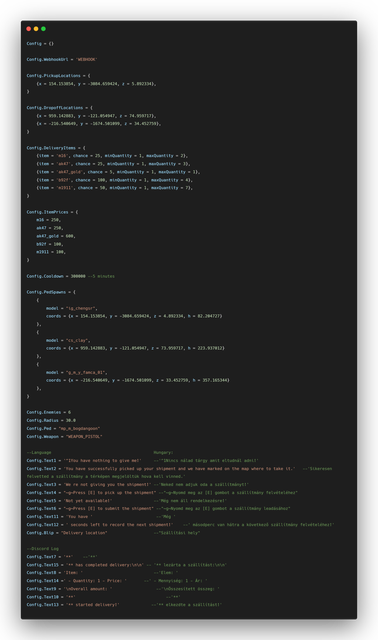Click the 'm1911 = 100' price line

click(51, 252)
